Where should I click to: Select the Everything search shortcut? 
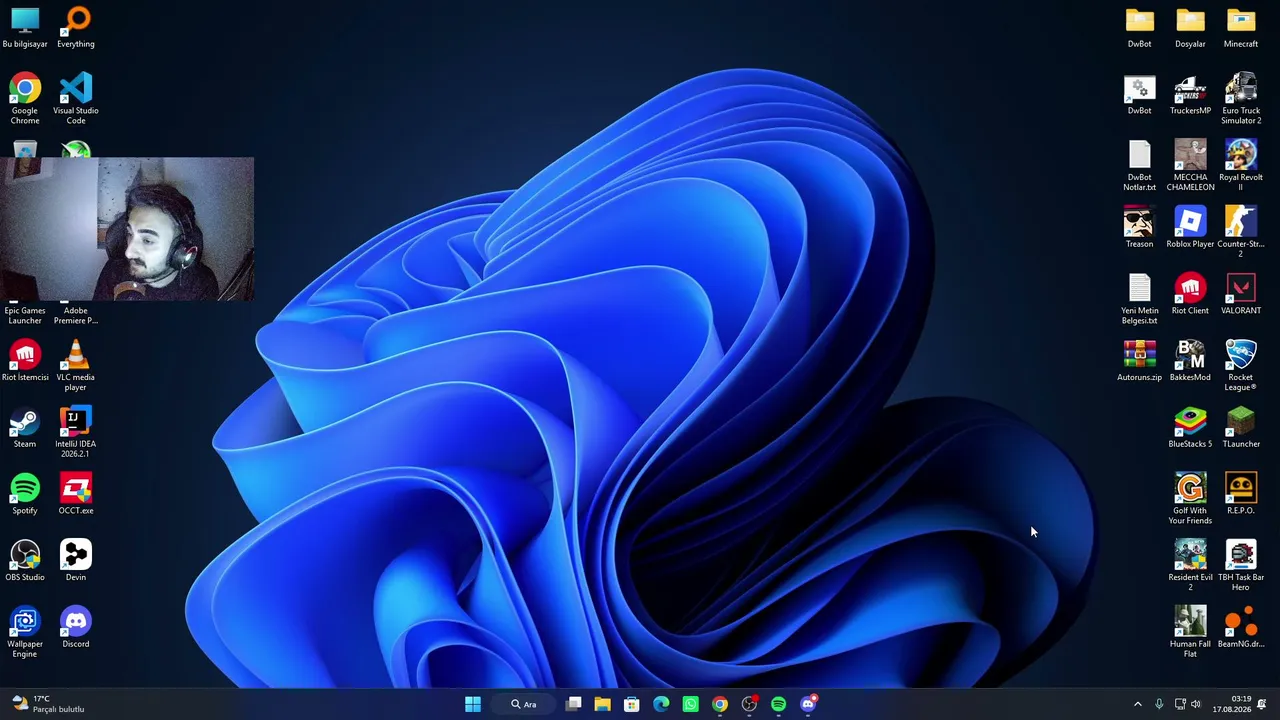coord(76,28)
